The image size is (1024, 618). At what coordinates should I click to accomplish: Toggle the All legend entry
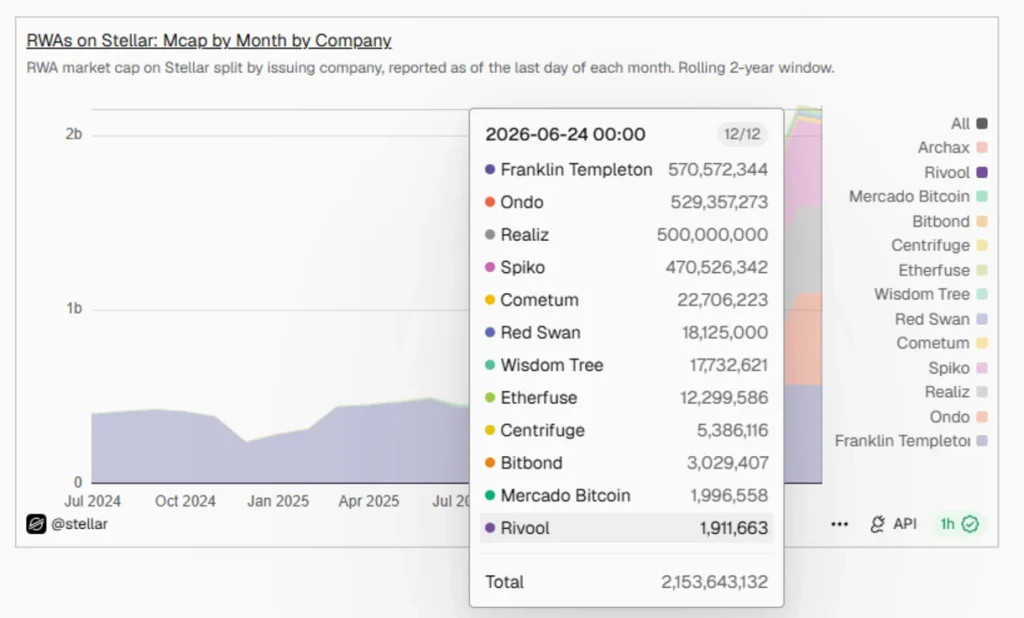pos(968,123)
